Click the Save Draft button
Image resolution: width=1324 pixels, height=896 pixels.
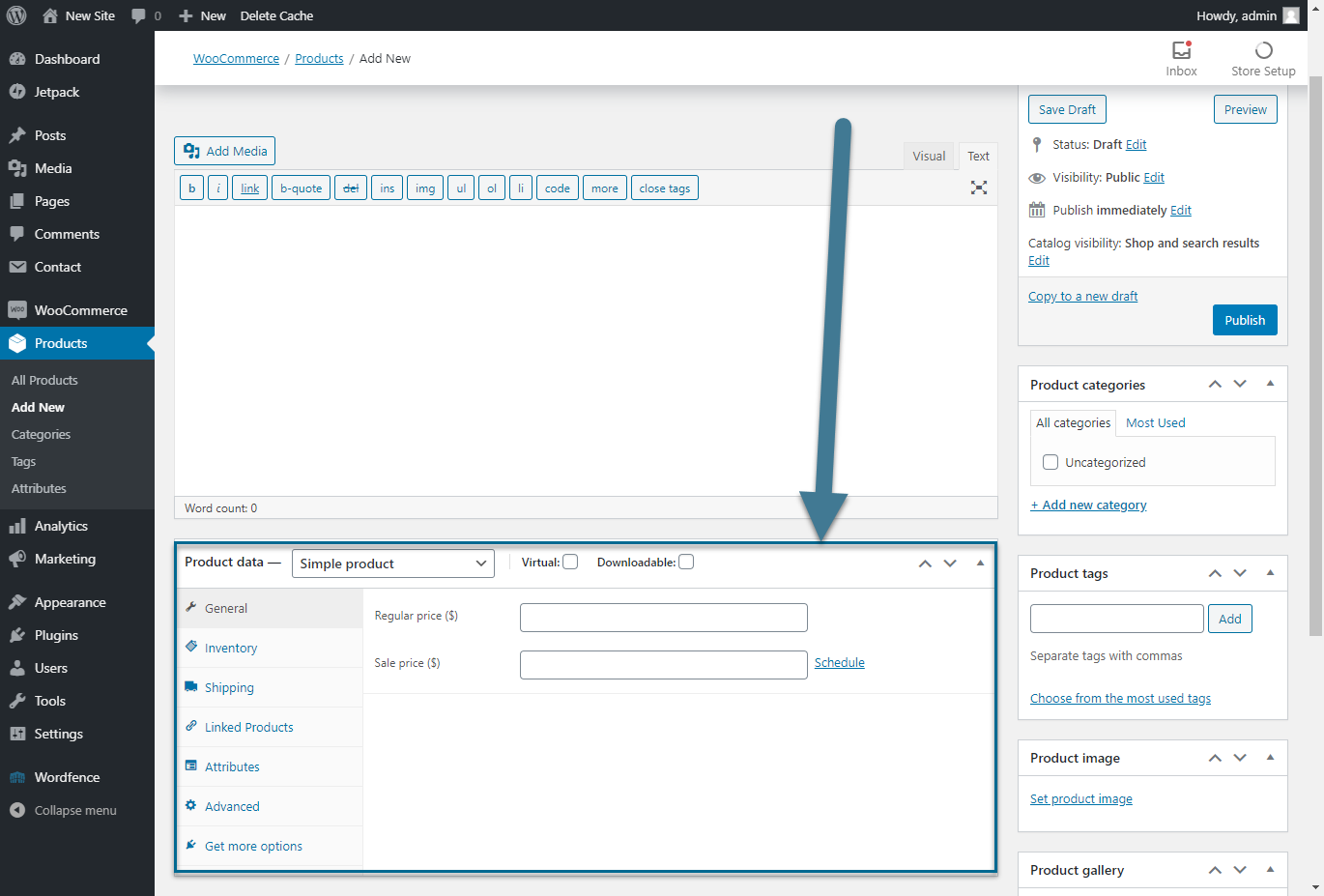point(1067,109)
